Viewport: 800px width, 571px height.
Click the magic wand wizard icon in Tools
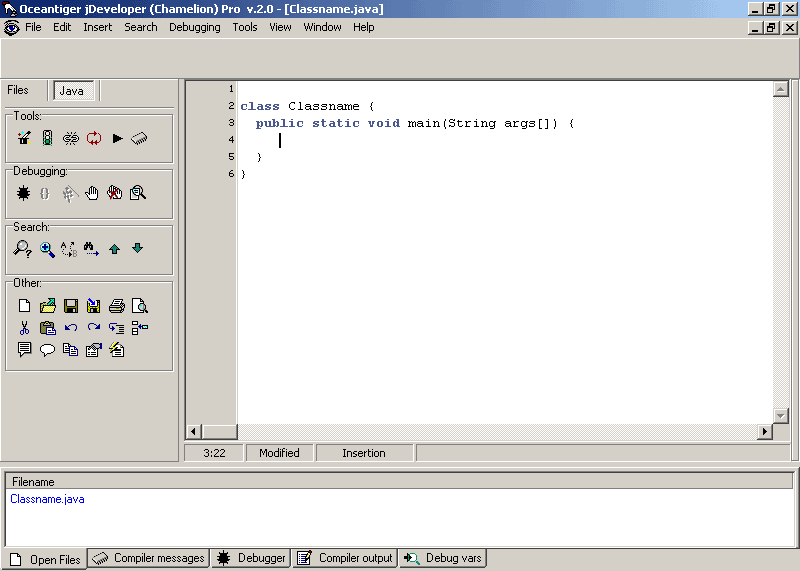coord(24,138)
